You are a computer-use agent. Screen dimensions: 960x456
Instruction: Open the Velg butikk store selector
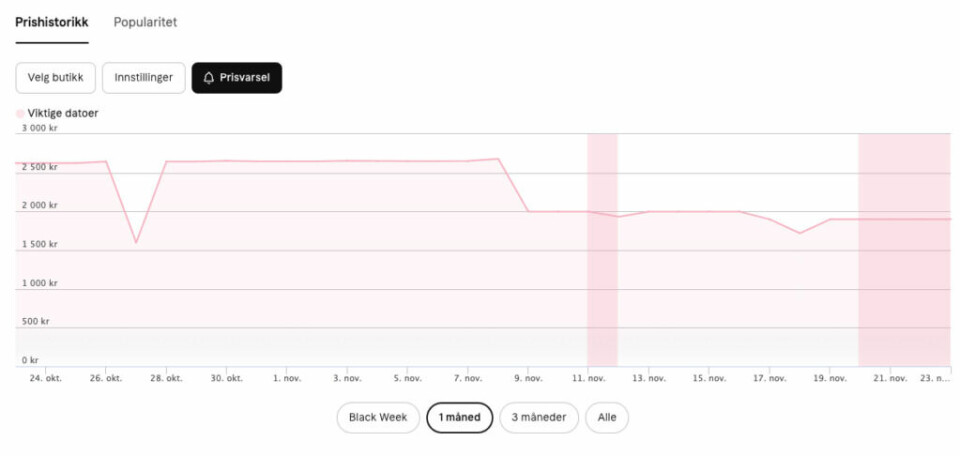(x=56, y=78)
